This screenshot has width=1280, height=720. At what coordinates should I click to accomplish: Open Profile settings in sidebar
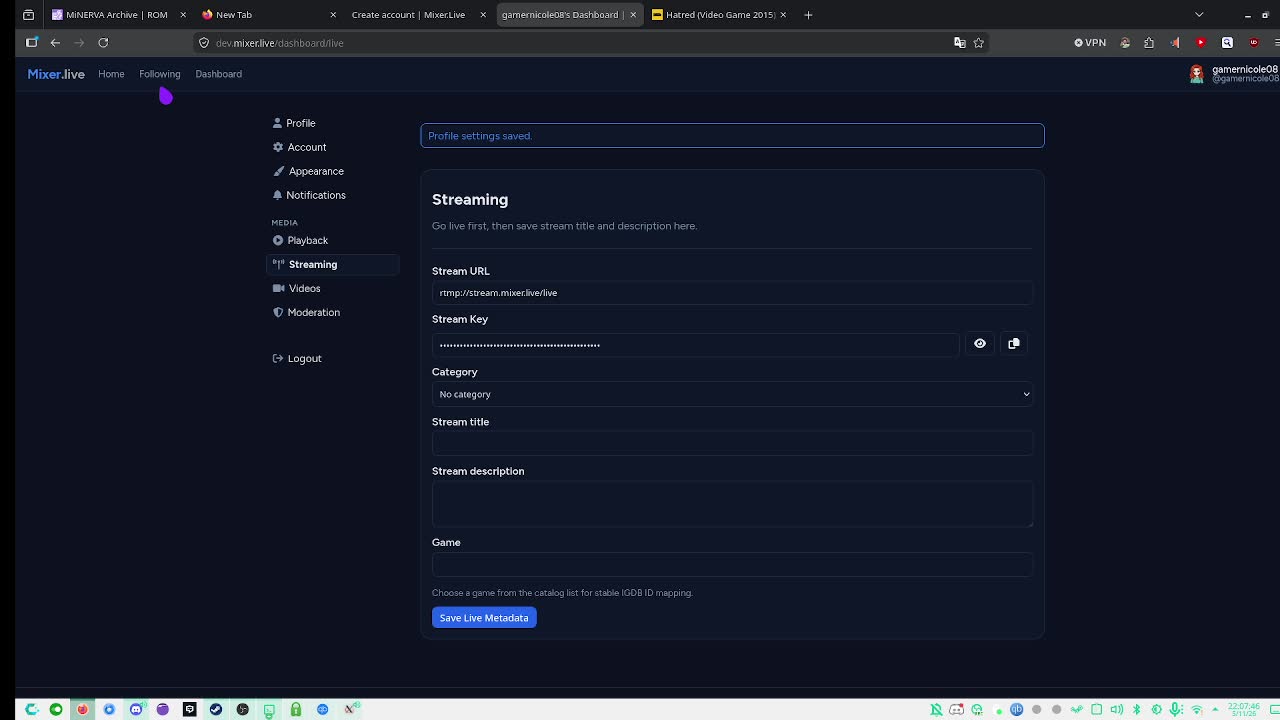(294, 123)
